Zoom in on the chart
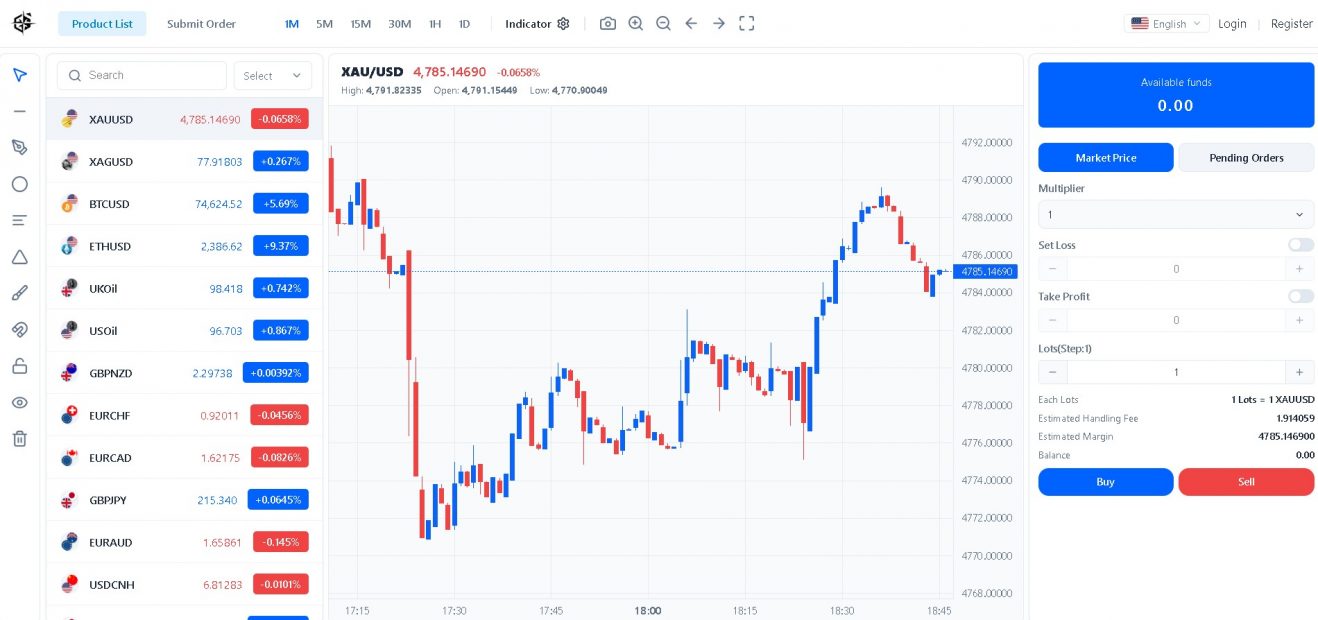 [636, 23]
